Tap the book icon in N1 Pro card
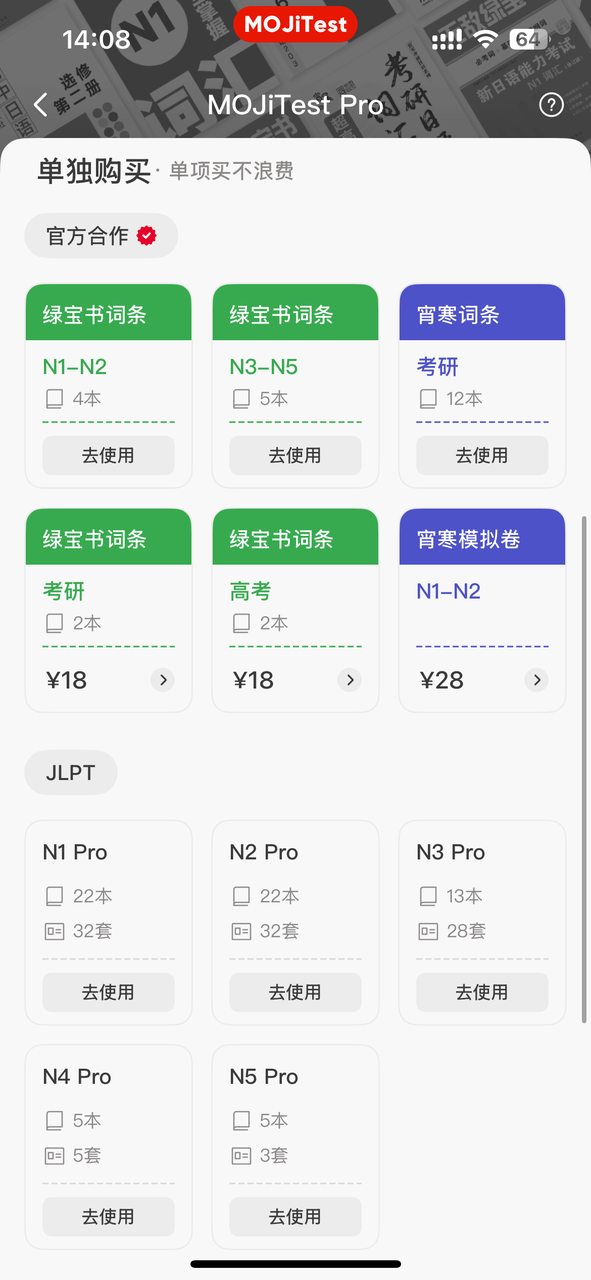This screenshot has width=591, height=1280. coord(54,896)
